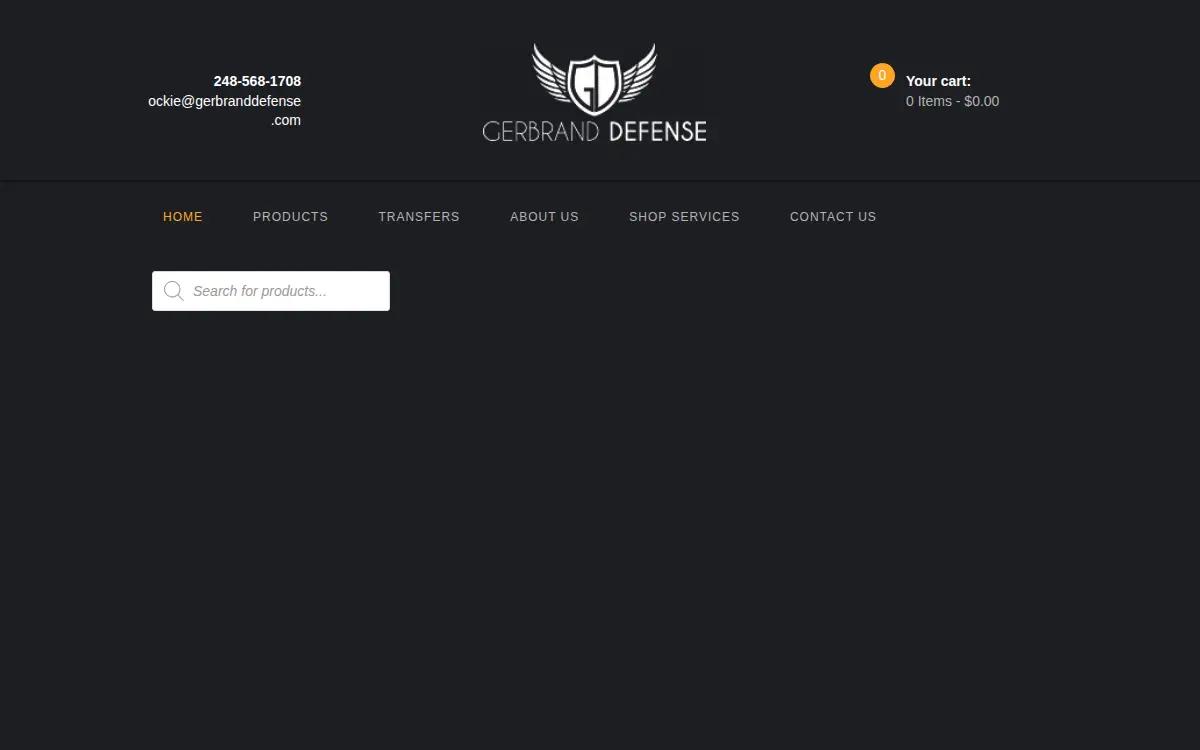
Task: Open the cart via orange item-count badge
Action: coord(882,75)
